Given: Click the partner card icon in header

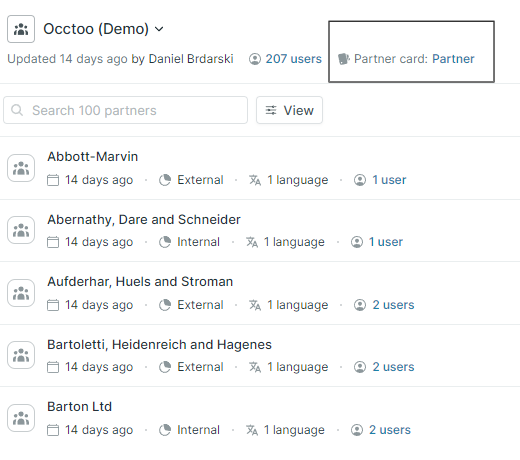Looking at the screenshot, I should click(344, 59).
